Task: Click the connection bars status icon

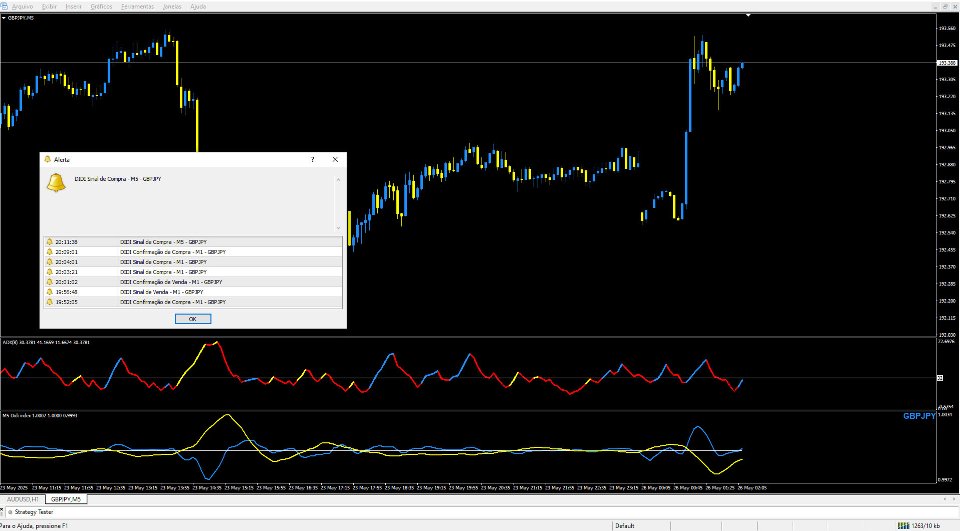Action: coord(903,526)
